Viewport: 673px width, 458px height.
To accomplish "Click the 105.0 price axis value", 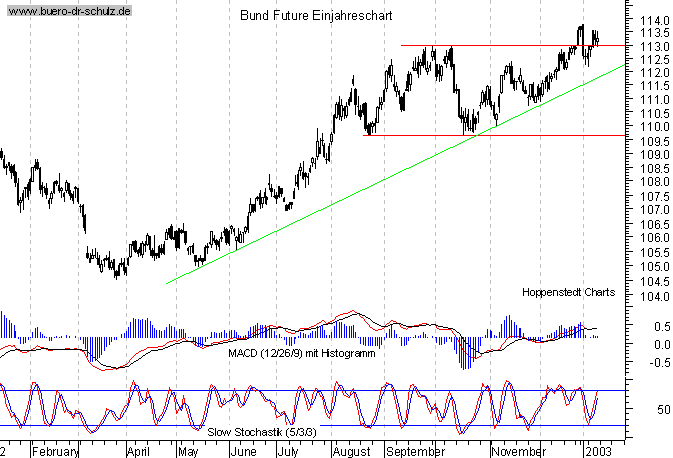I will [655, 267].
